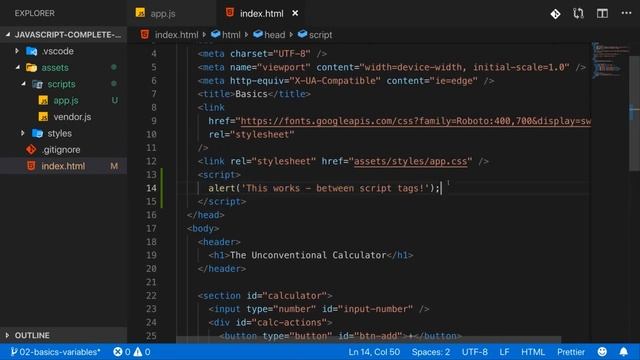The height and width of the screenshot is (360, 640).
Task: Click the app.js tab's JS file icon
Action: pos(140,13)
